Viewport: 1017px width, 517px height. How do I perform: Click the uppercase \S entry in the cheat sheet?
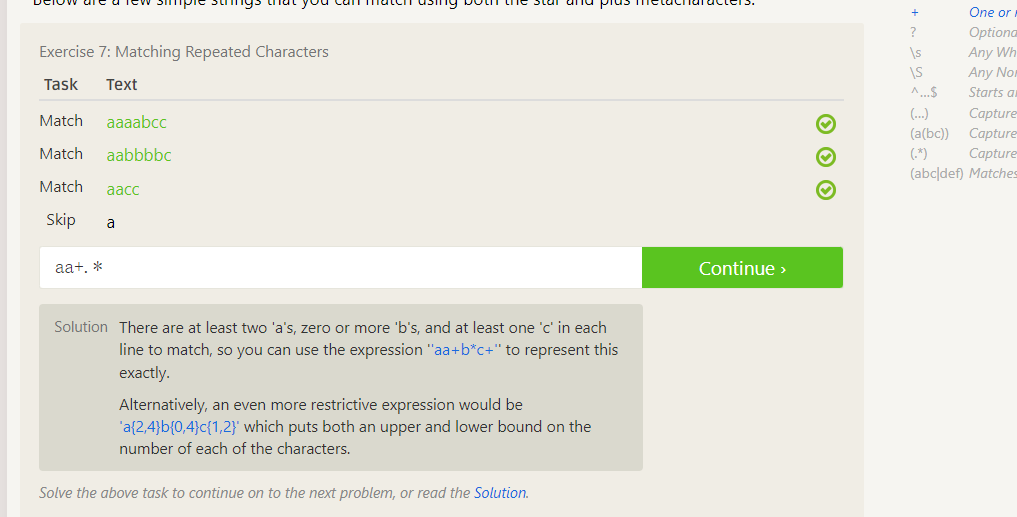pyautogui.click(x=915, y=73)
